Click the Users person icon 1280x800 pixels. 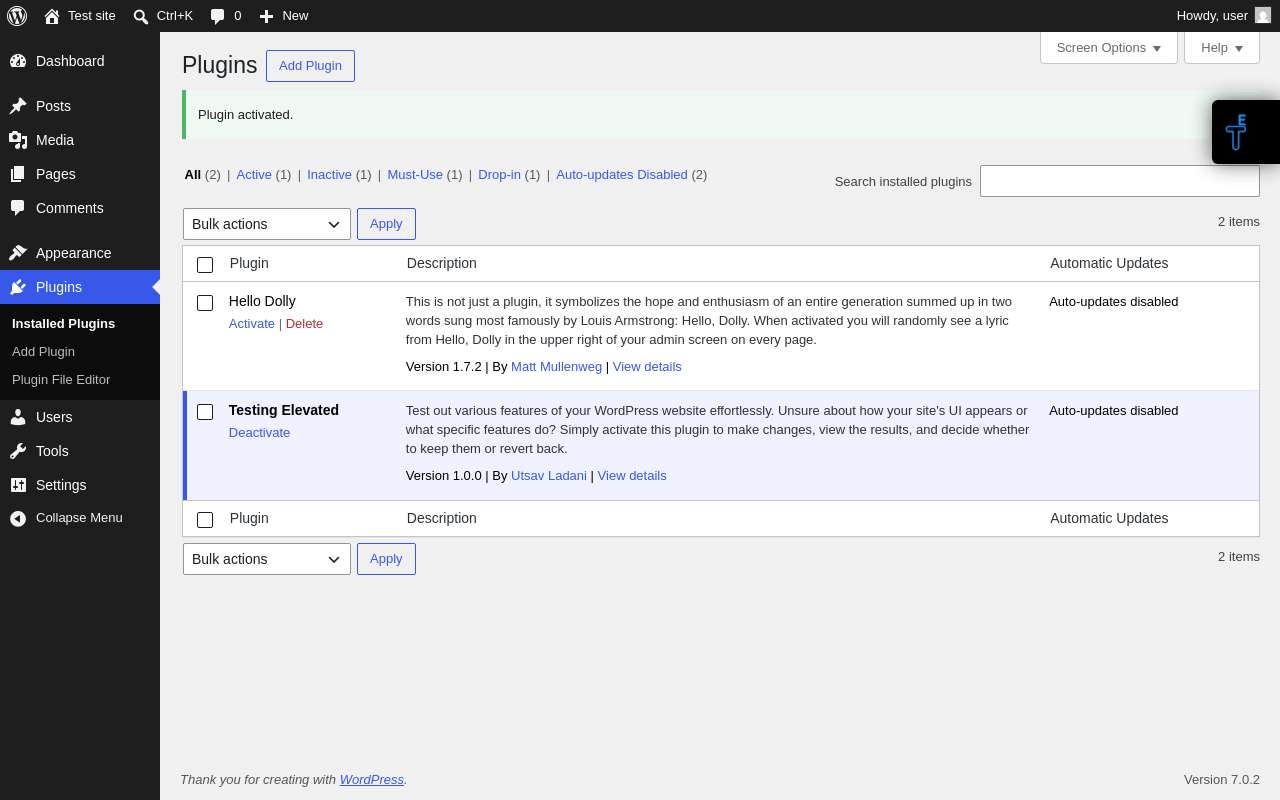pyautogui.click(x=18, y=417)
